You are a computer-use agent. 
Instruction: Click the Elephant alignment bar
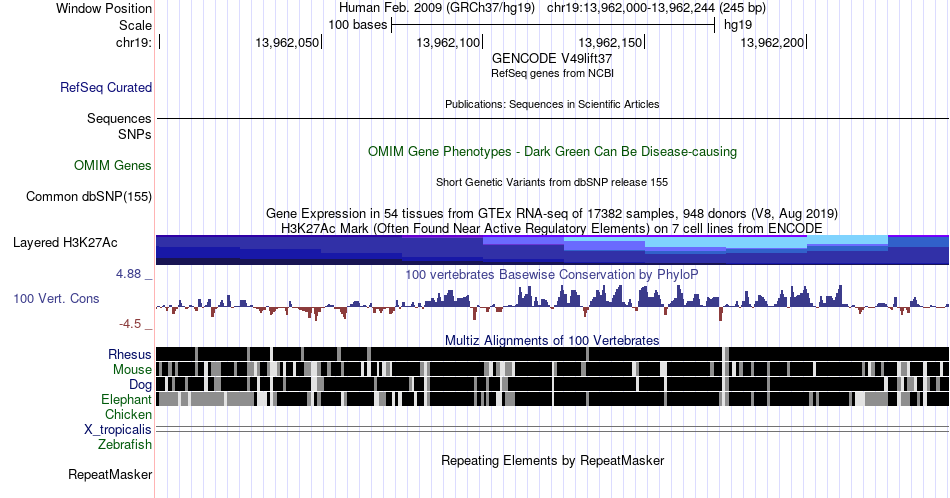[x=552, y=399]
